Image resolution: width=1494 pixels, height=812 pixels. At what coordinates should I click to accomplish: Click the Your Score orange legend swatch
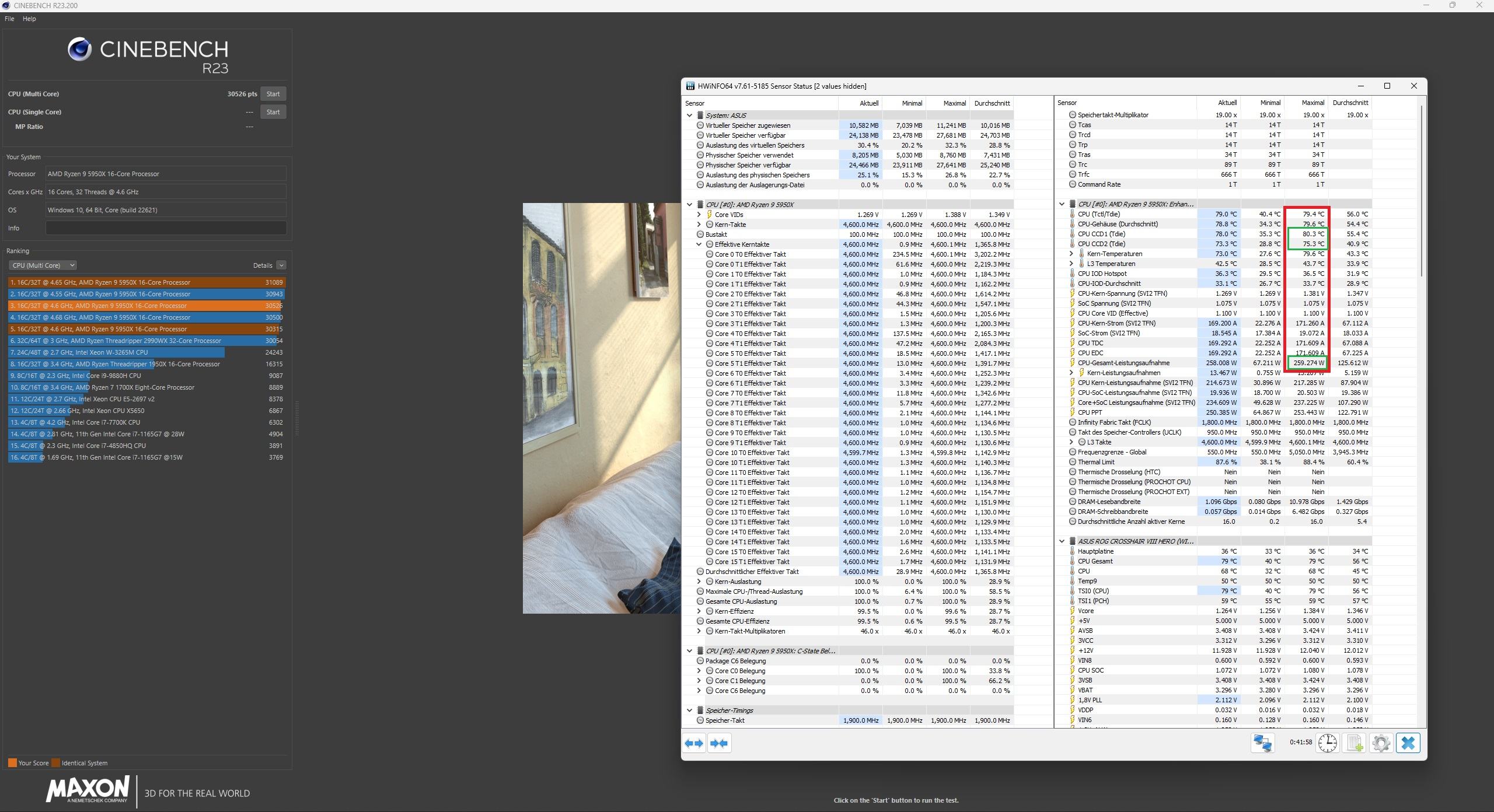click(x=12, y=763)
